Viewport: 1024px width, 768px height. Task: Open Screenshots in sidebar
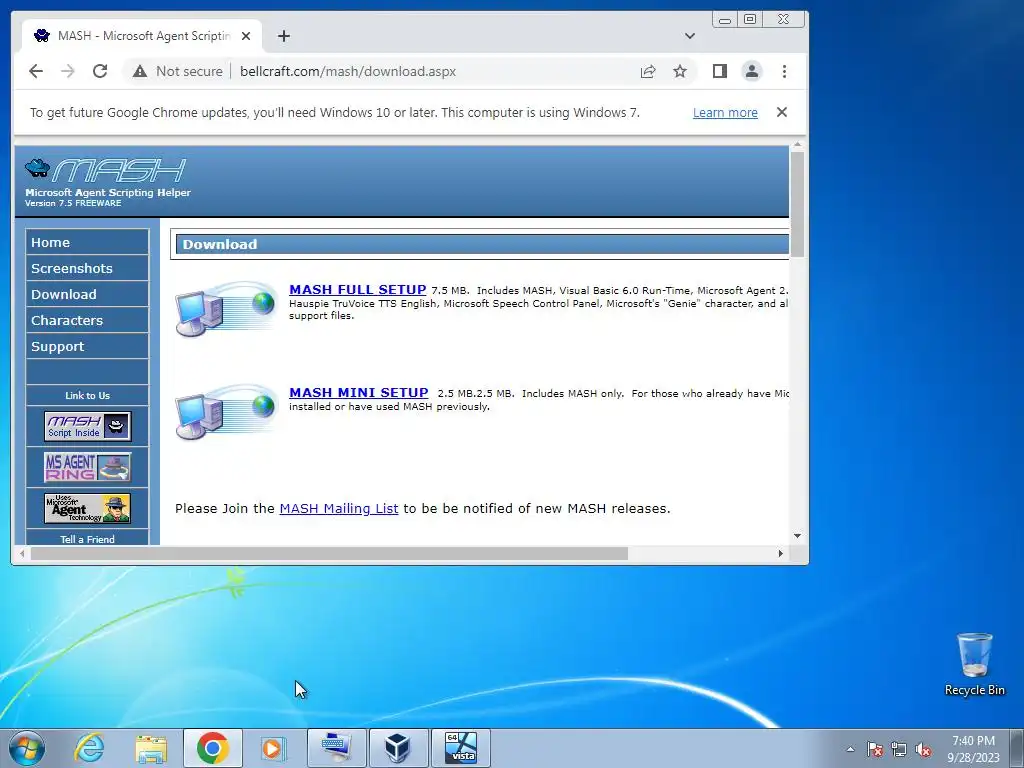coord(88,268)
